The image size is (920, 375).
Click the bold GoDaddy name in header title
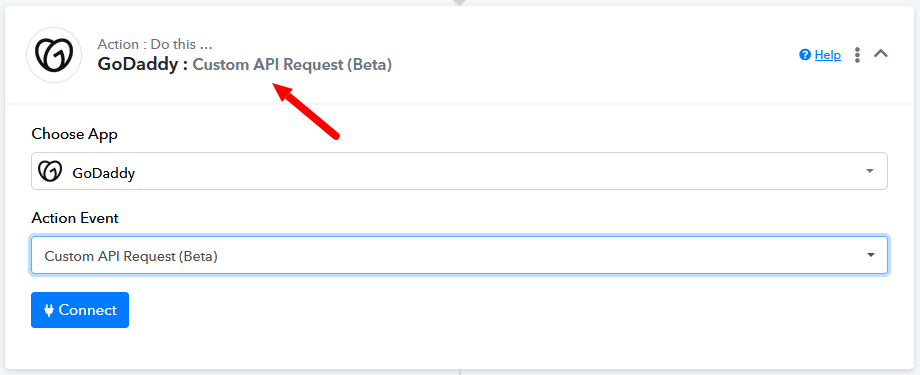[x=138, y=65]
